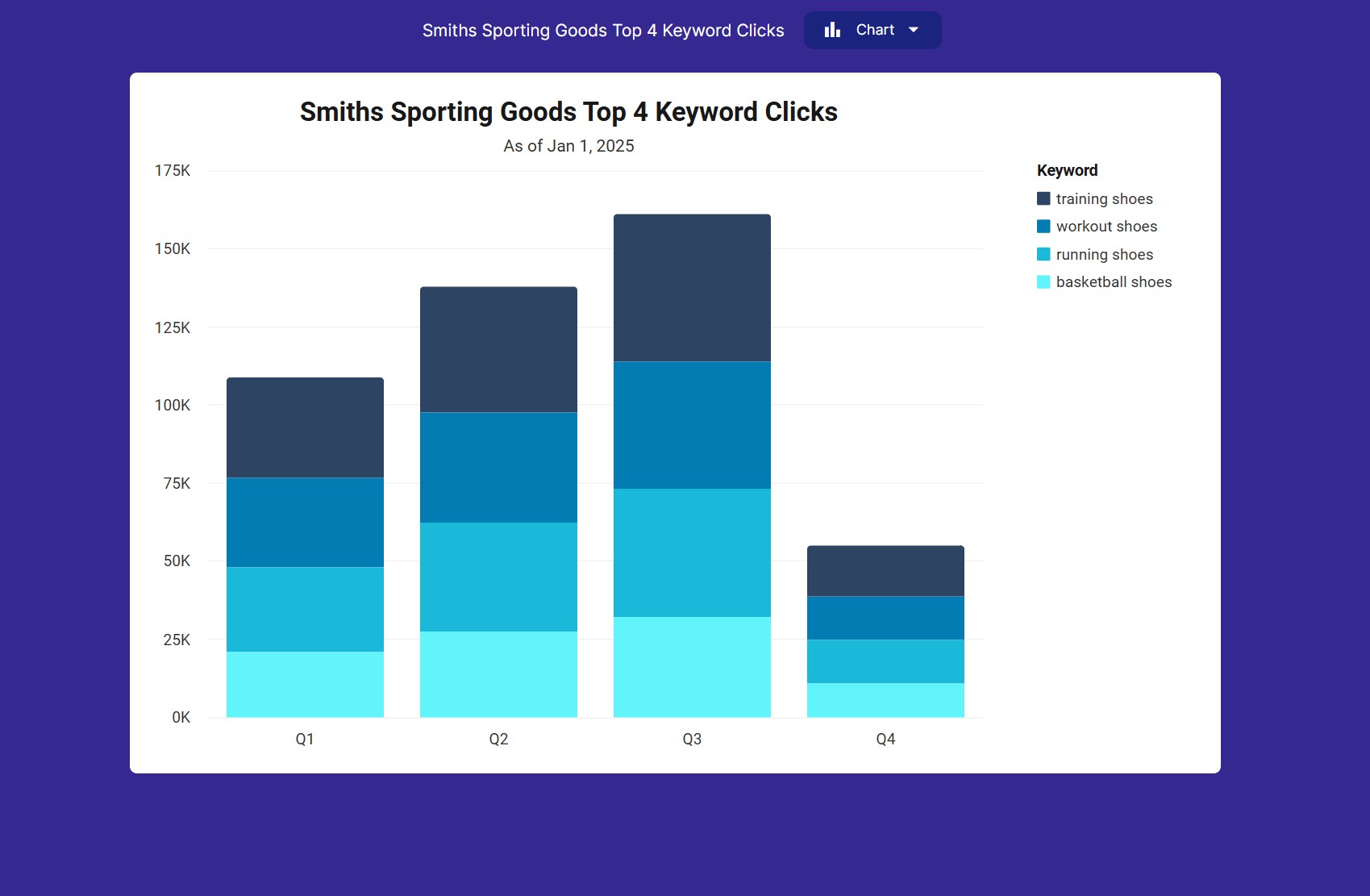Viewport: 1370px width, 896px height.
Task: Click the 100K y-axis label
Action: pos(173,406)
